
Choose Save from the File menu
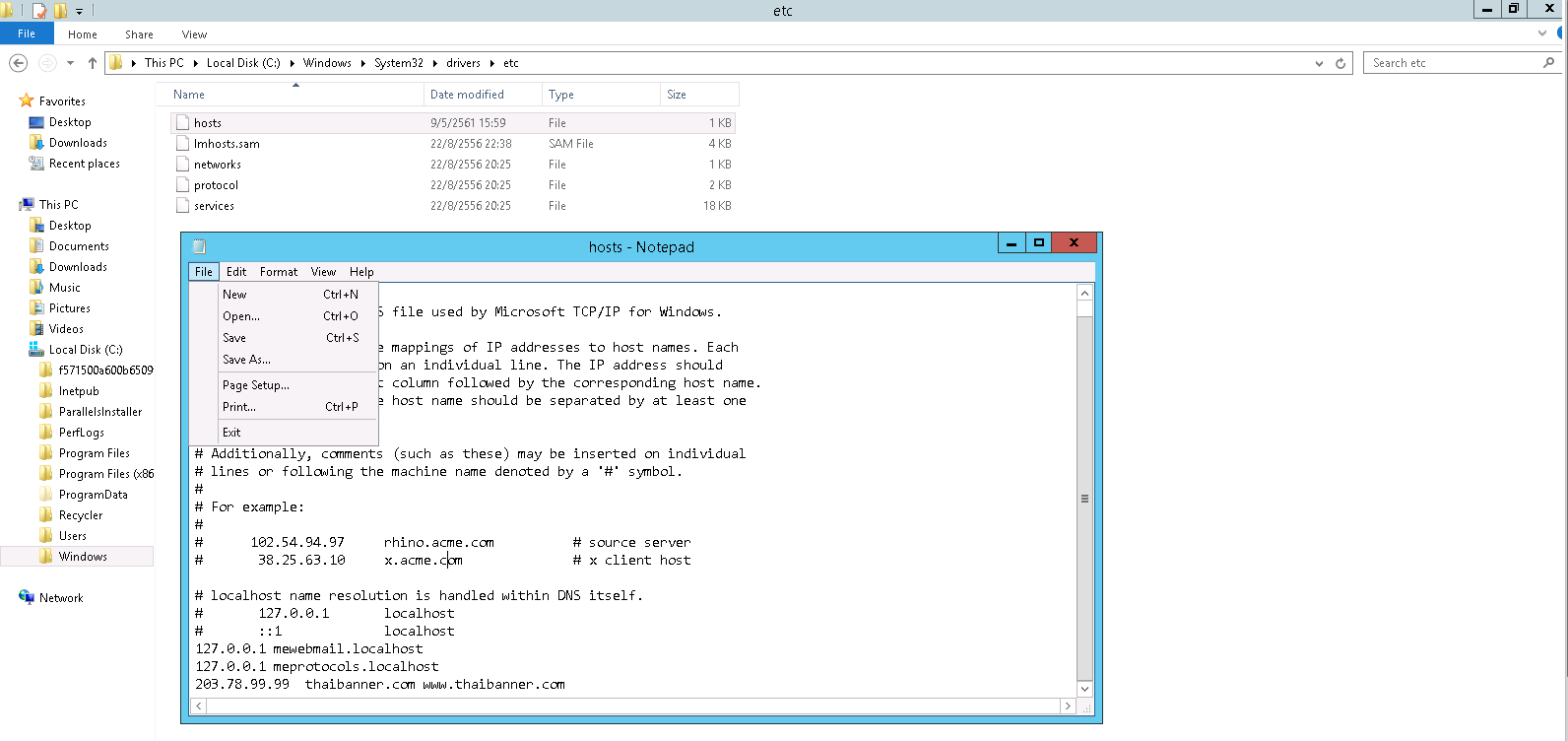coord(297,338)
